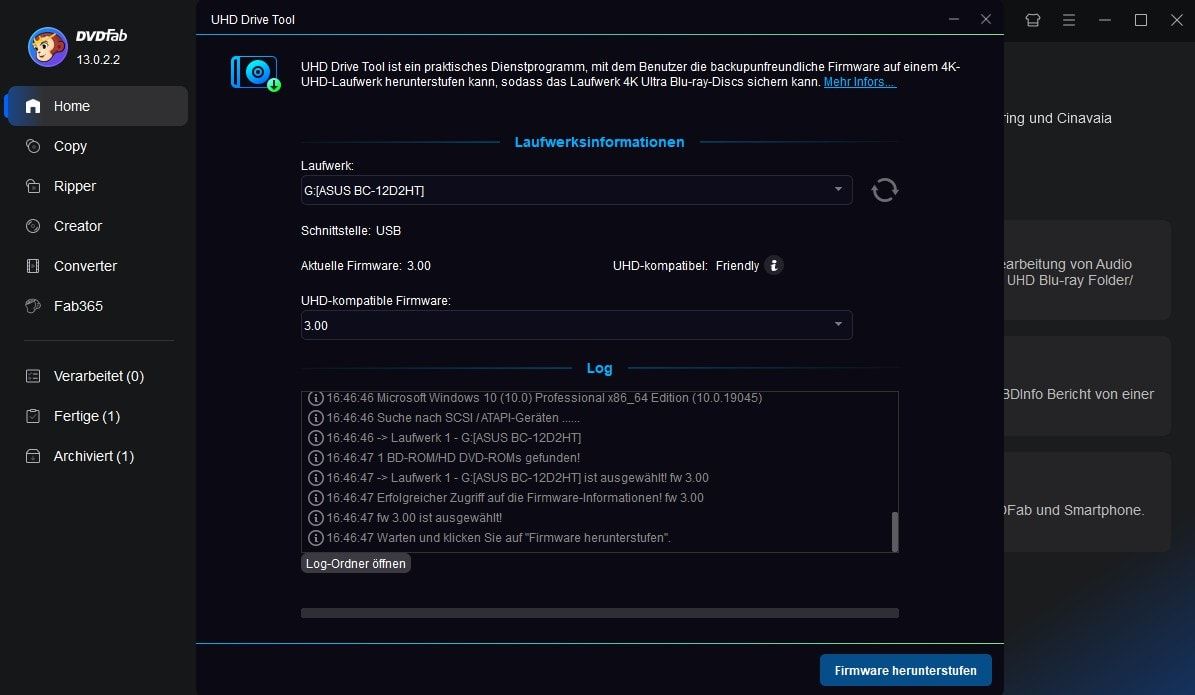The width and height of the screenshot is (1195, 695).
Task: Minimize the UHD Drive Tool dialog
Action: [x=953, y=19]
